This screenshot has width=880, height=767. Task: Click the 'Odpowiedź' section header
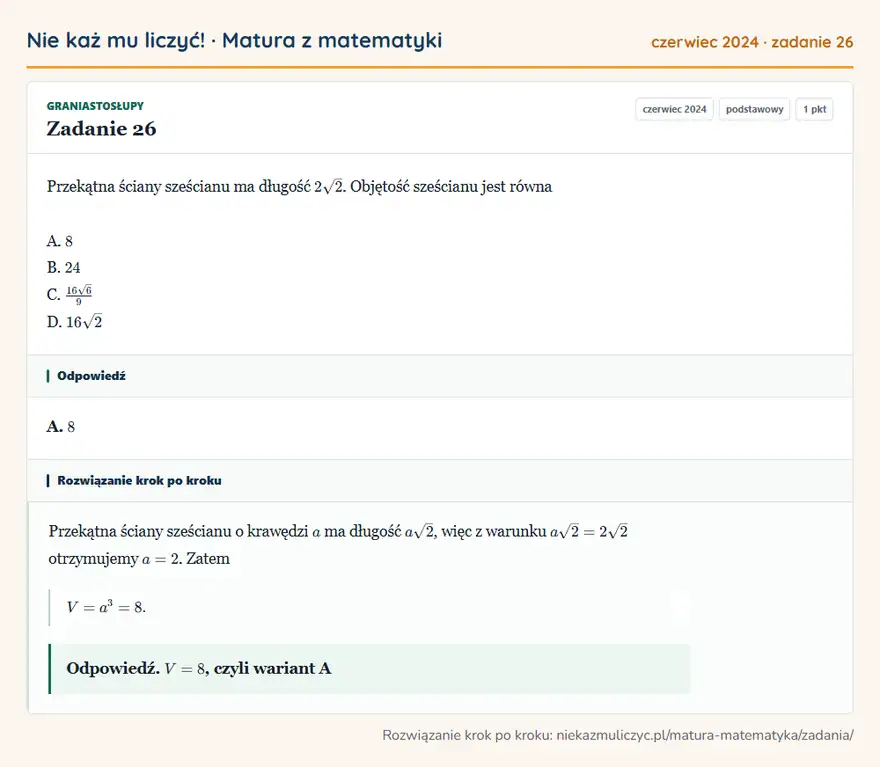[440, 376]
